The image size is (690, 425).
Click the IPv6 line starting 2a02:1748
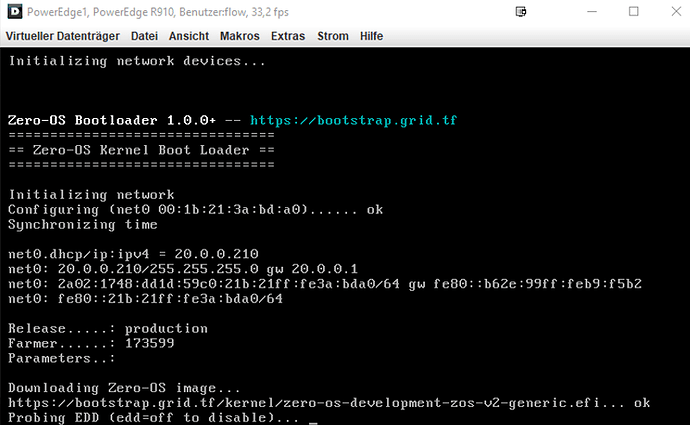pyautogui.click(x=325, y=284)
